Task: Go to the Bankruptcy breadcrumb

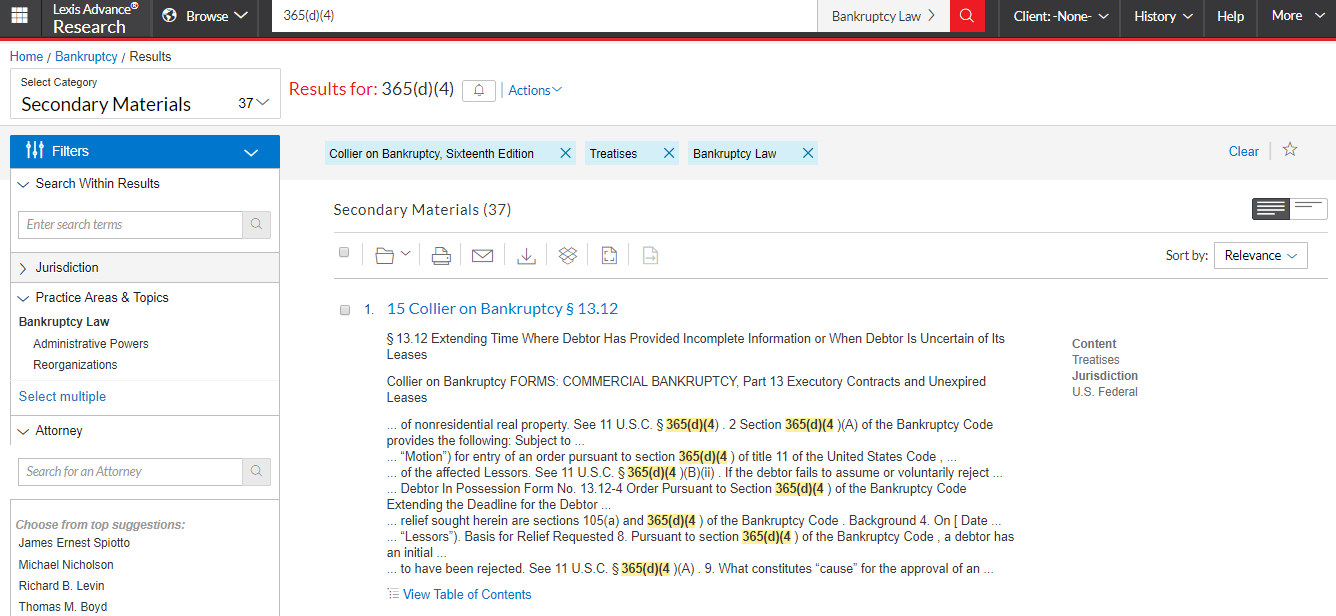Action: [86, 57]
